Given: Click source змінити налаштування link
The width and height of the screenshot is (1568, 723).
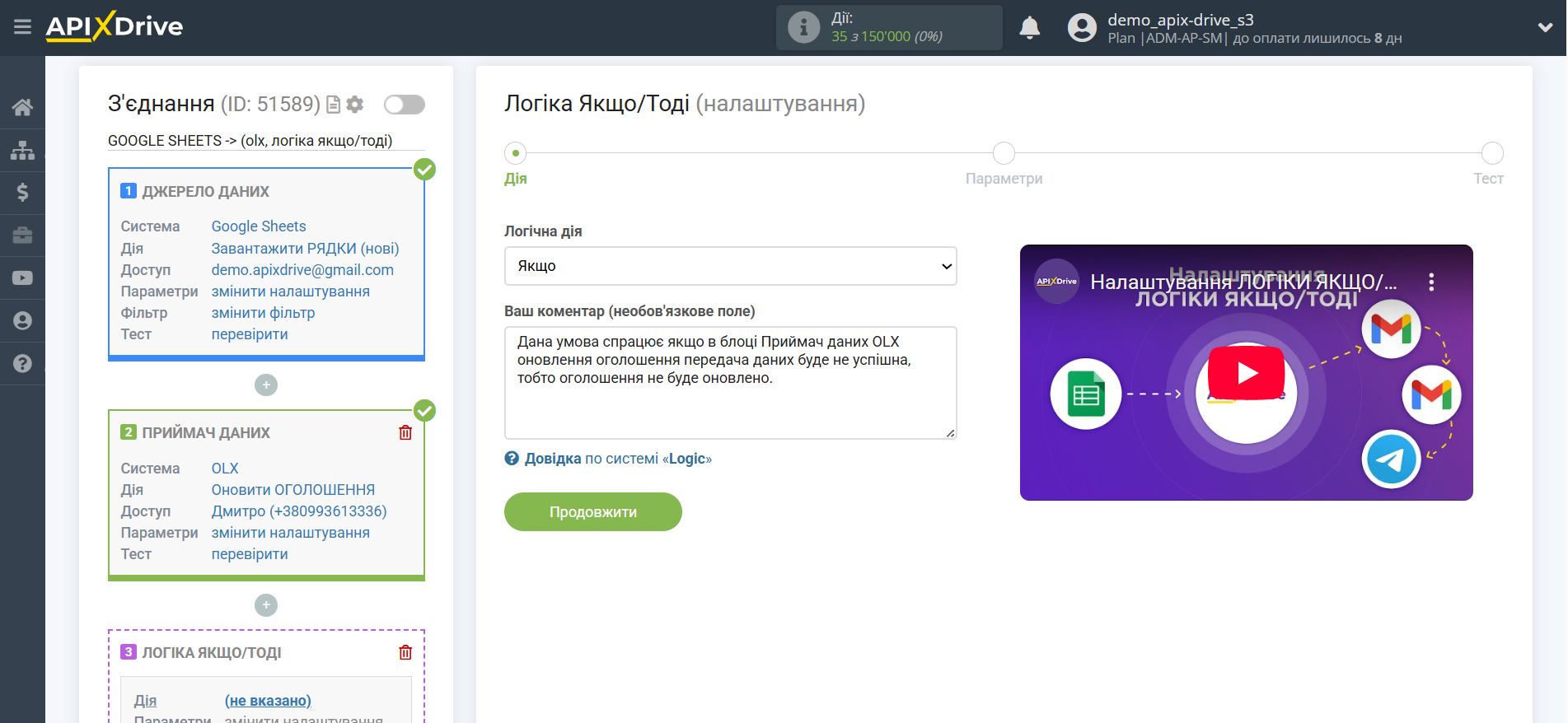Looking at the screenshot, I should click(290, 292).
